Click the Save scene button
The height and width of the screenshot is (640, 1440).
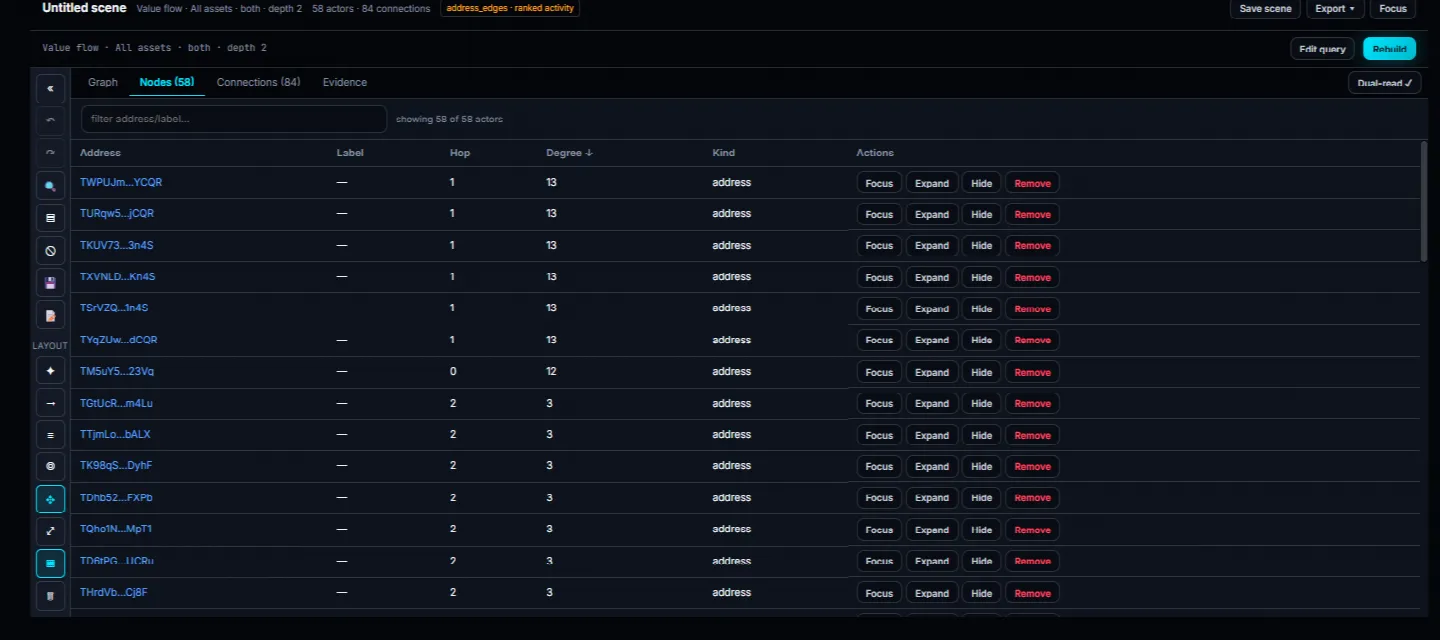pyautogui.click(x=1265, y=9)
